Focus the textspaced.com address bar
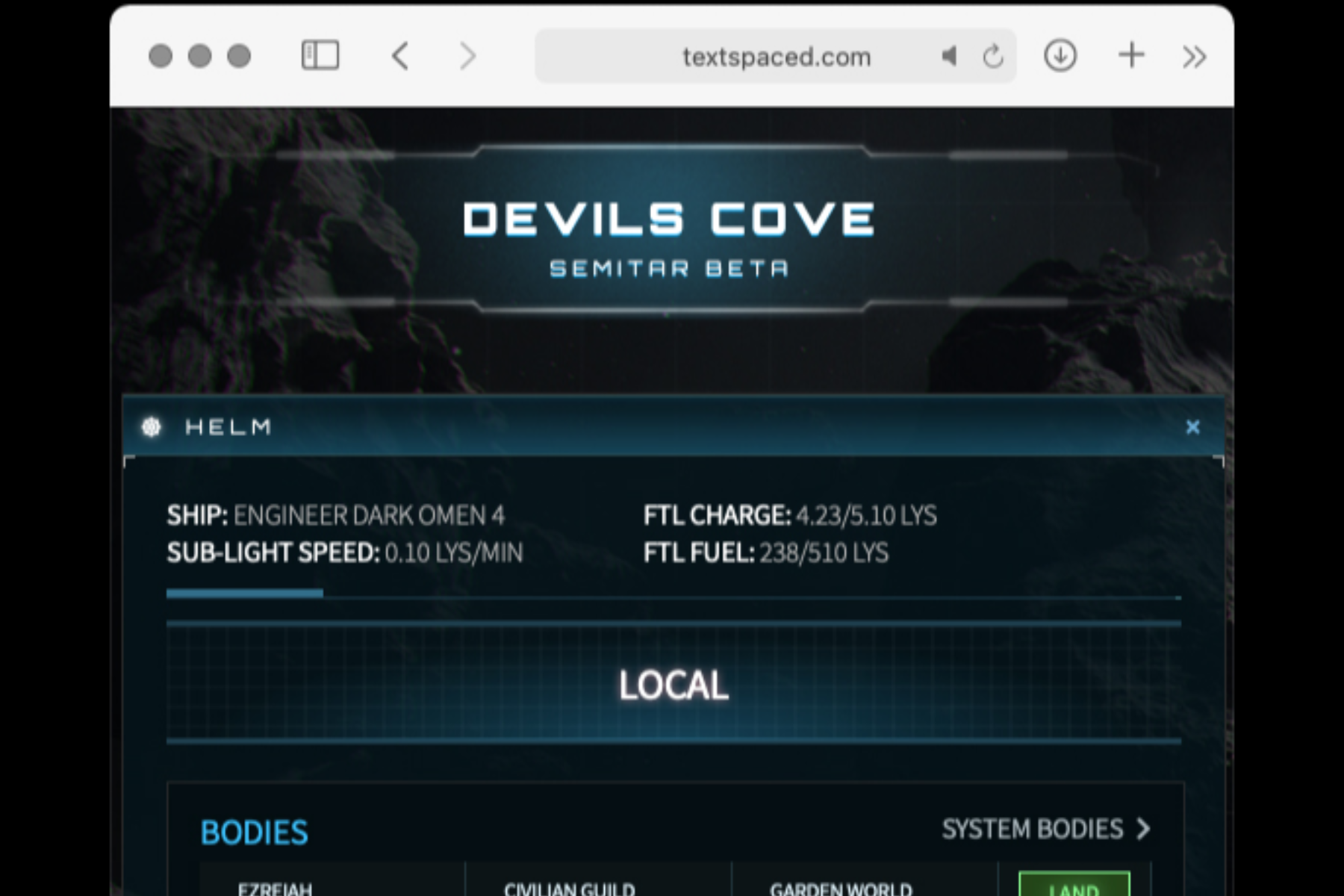 [775, 57]
